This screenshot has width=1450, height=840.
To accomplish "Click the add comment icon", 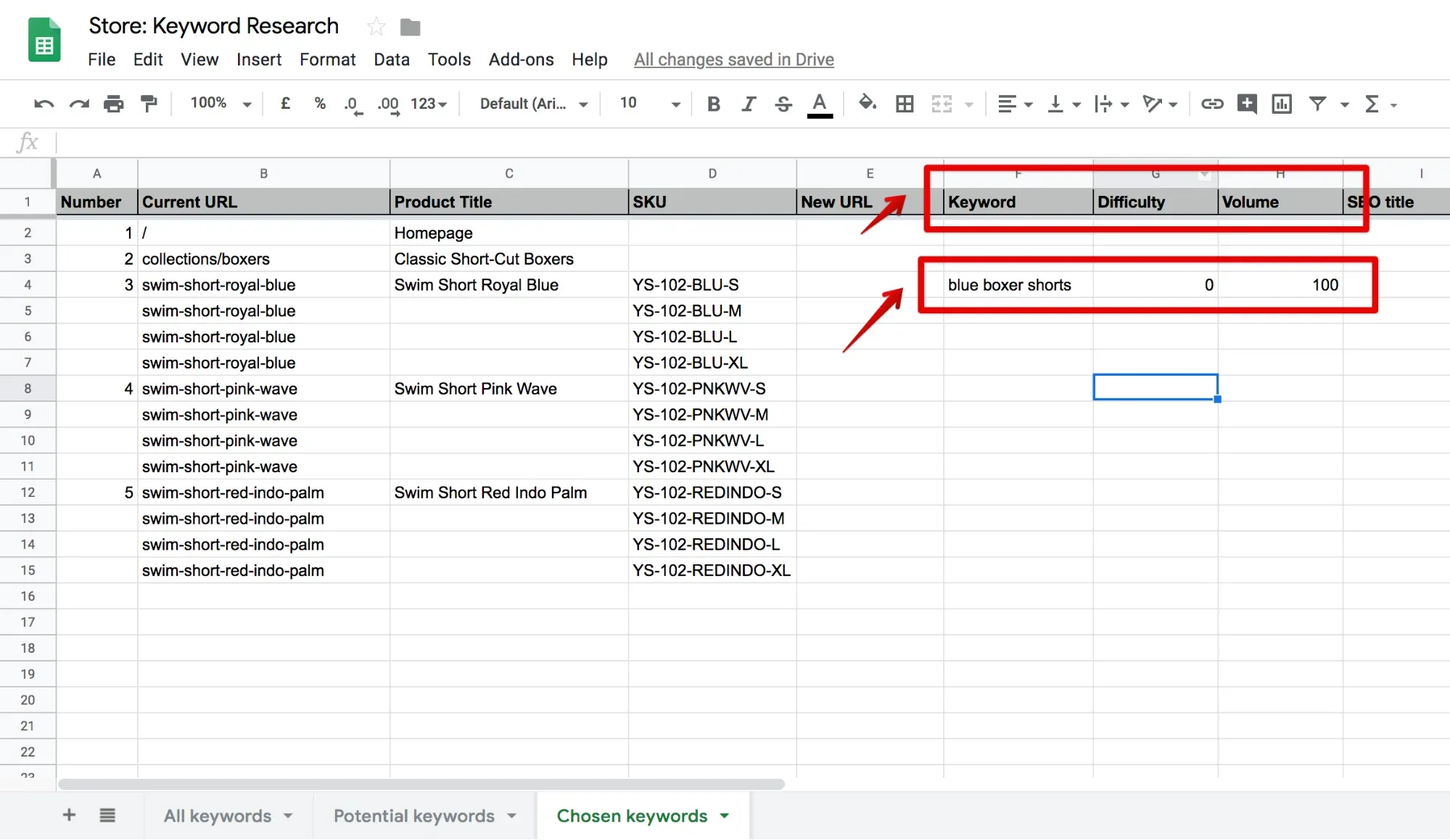I will tap(1246, 104).
